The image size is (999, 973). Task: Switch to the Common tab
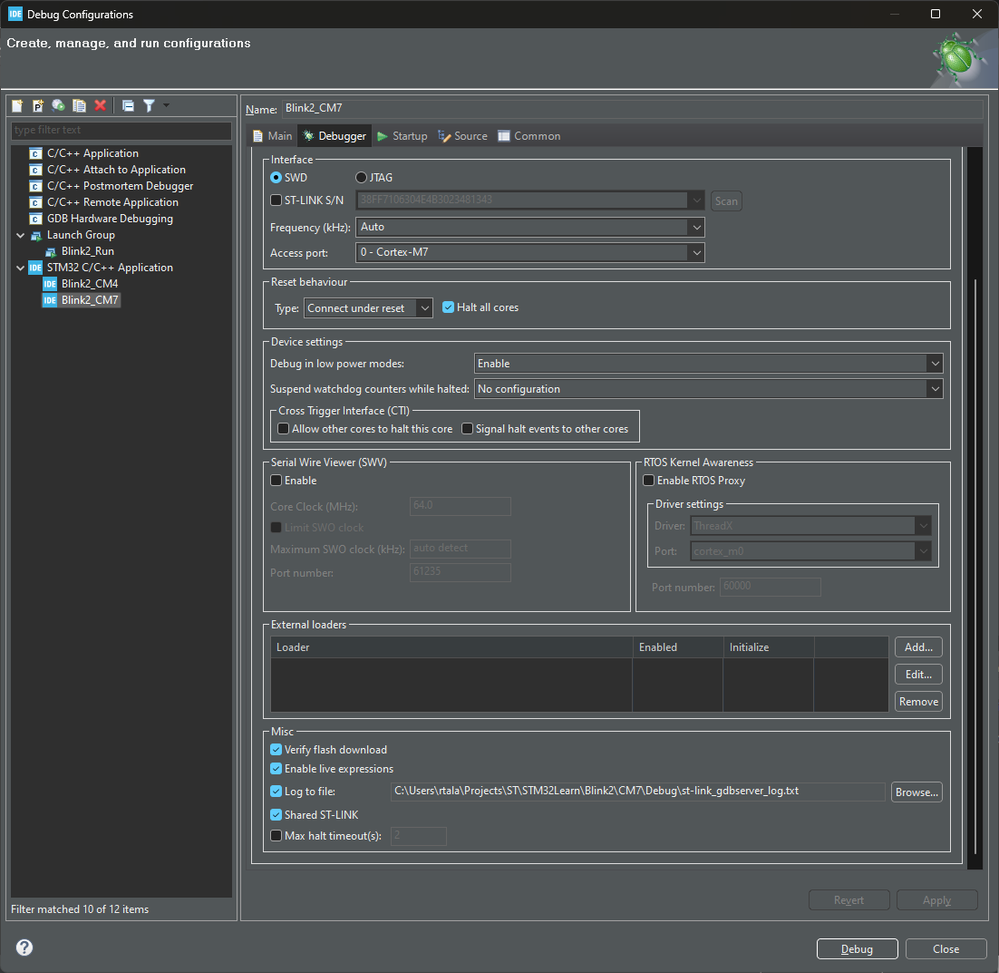[529, 136]
